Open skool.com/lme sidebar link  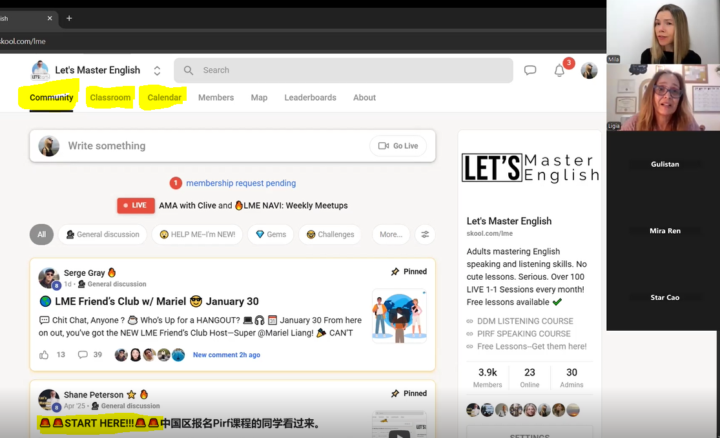pyautogui.click(x=489, y=233)
